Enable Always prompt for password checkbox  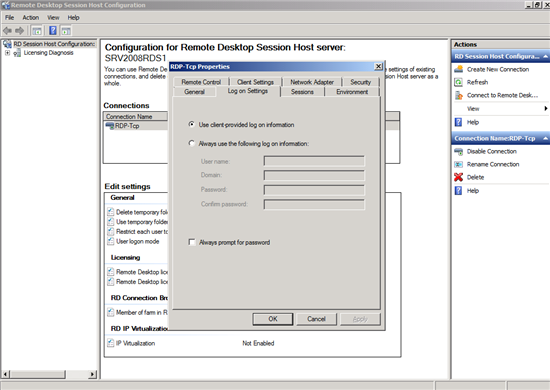coord(192,242)
